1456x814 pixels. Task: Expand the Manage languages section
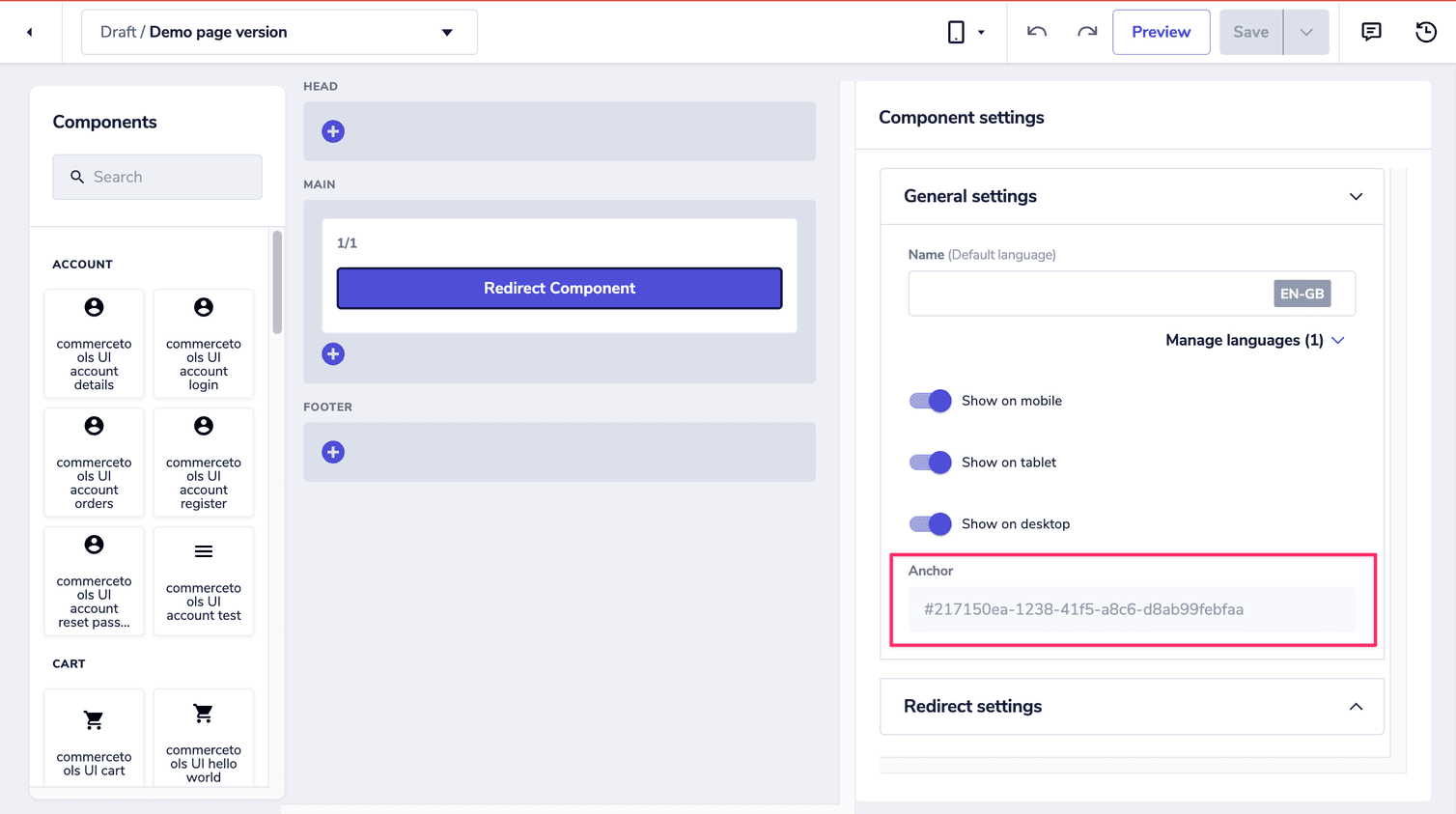[x=1253, y=340]
